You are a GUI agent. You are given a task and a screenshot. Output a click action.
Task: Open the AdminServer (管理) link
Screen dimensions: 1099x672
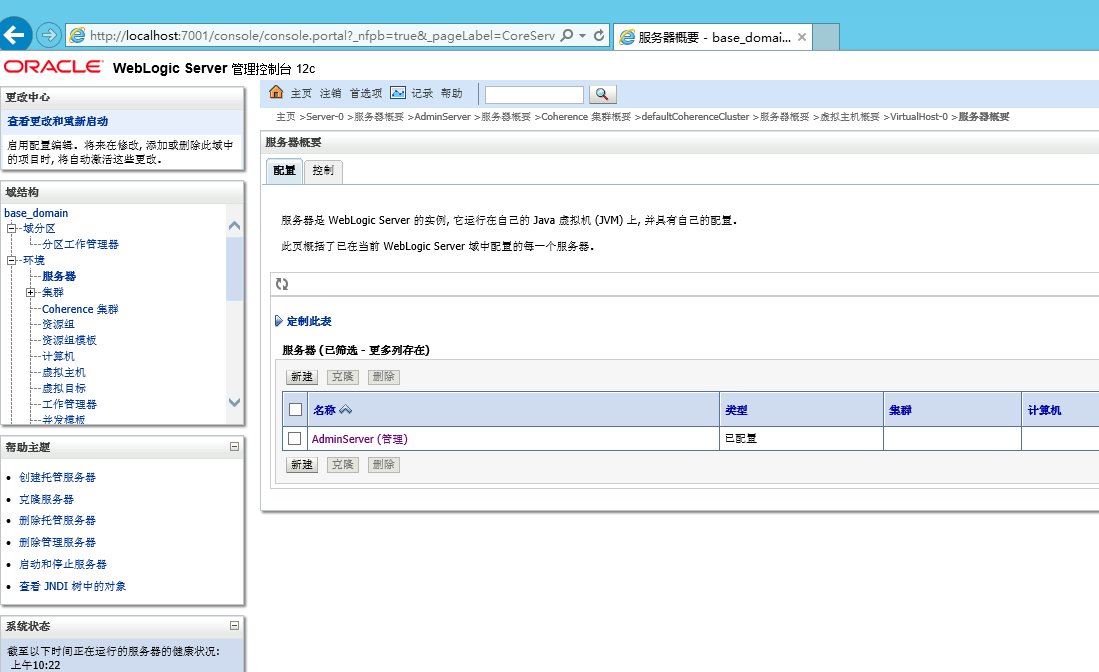[x=360, y=439]
